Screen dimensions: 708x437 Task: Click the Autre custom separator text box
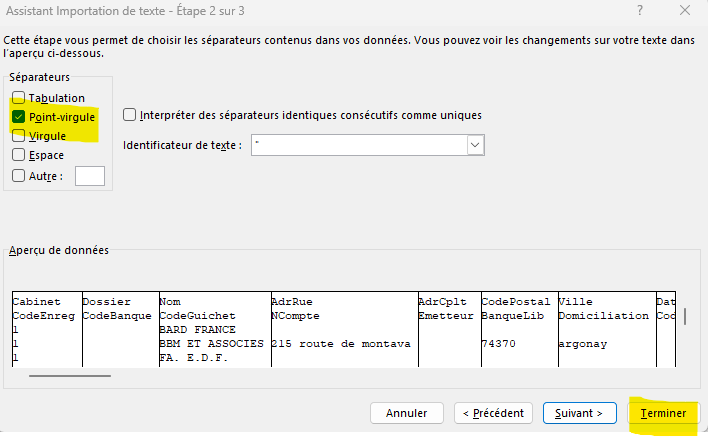(90, 176)
